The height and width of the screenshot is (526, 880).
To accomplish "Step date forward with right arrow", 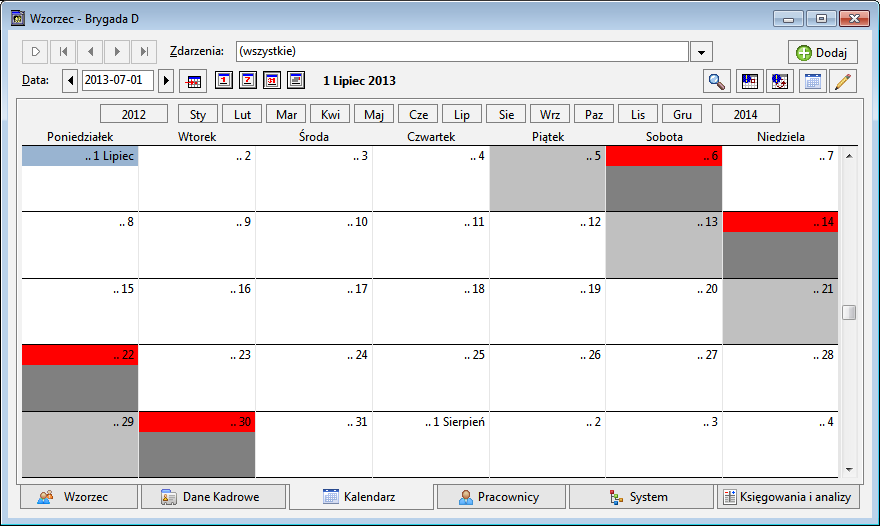I will coord(166,81).
